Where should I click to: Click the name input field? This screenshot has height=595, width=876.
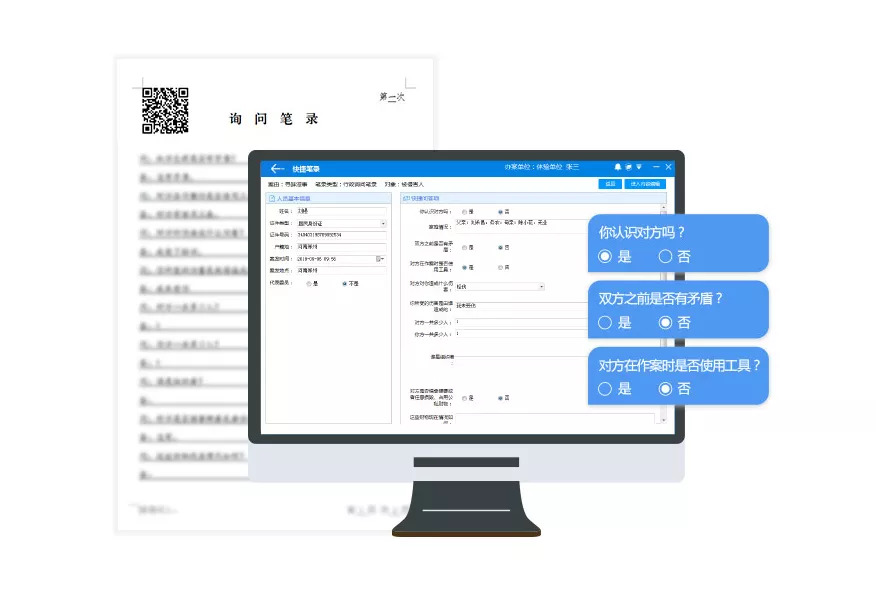[x=340, y=212]
